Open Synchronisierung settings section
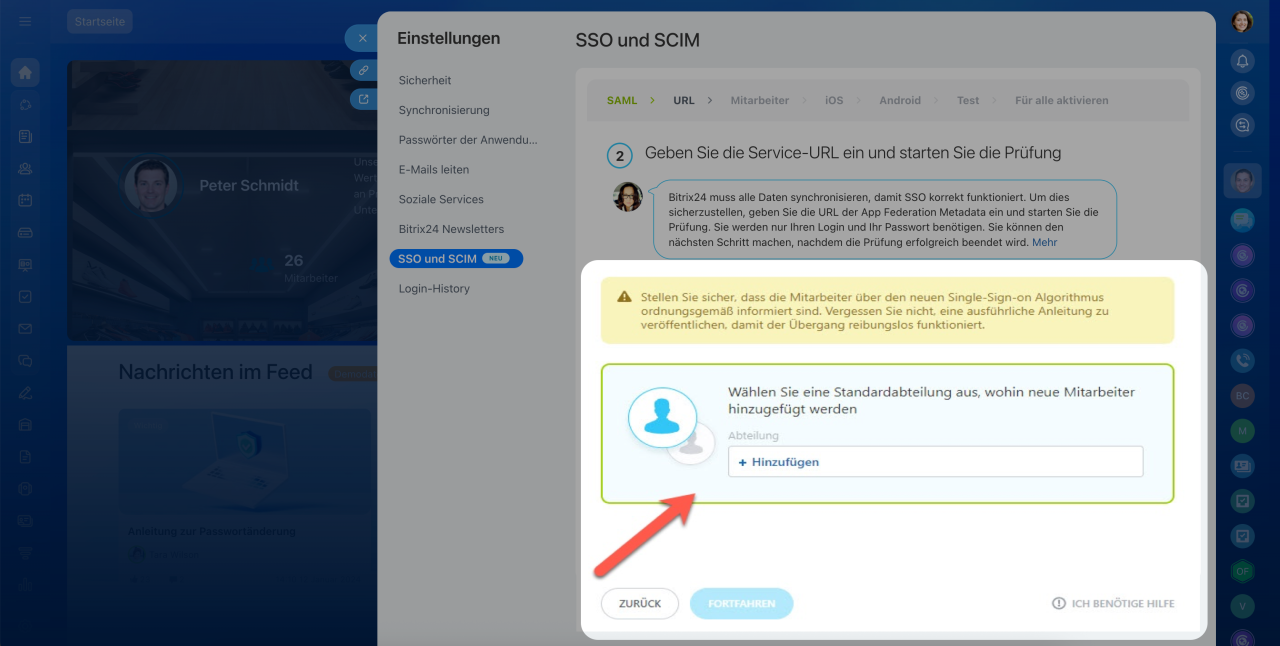Viewport: 1280px width, 646px height. 444,110
